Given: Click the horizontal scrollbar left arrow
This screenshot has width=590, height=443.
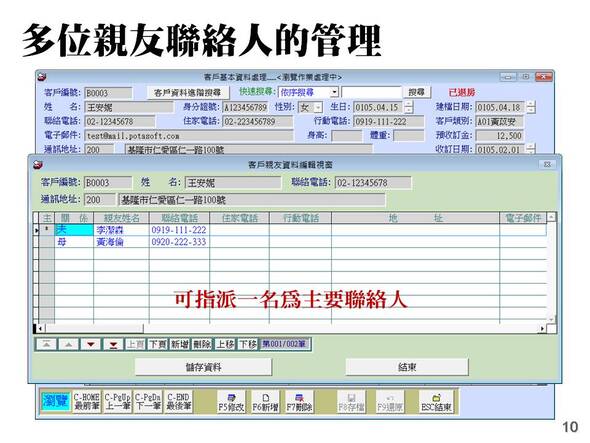Looking at the screenshot, I should coord(40,329).
